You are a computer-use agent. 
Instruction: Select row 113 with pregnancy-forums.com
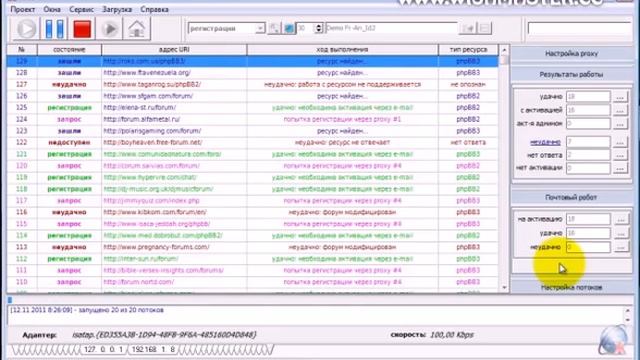click(x=252, y=247)
